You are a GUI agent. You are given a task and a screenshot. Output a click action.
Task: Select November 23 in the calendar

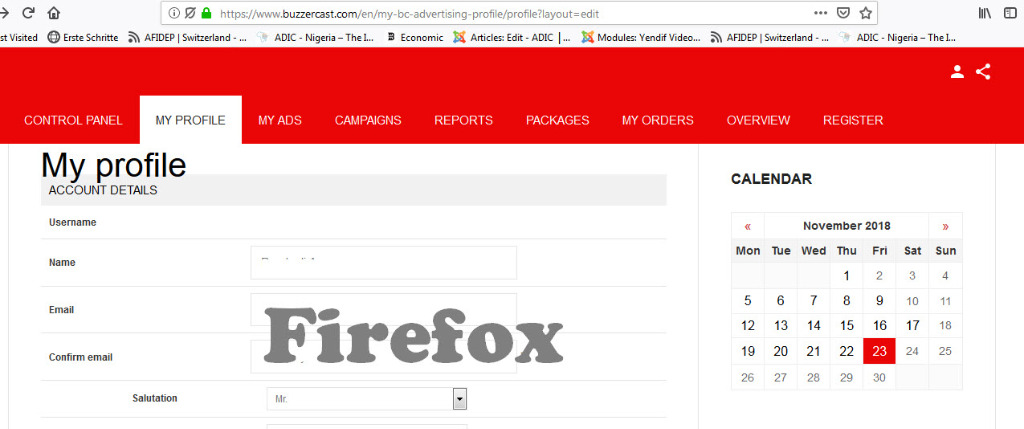click(x=879, y=351)
